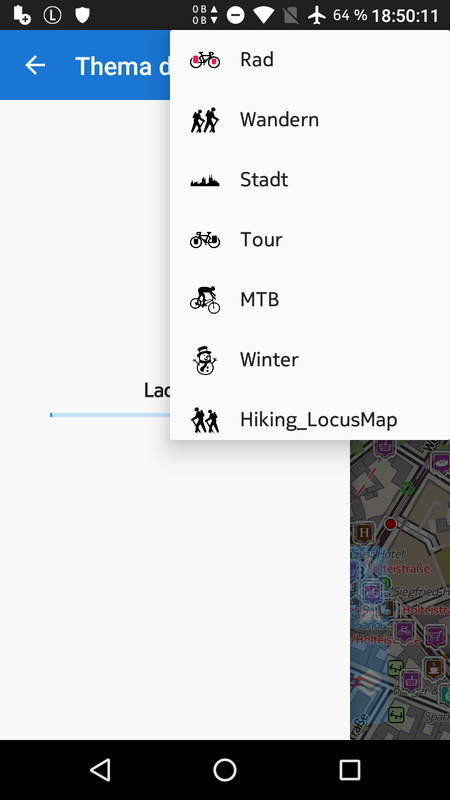Choose the Tour theme entry
450x800 pixels.
[x=310, y=239]
